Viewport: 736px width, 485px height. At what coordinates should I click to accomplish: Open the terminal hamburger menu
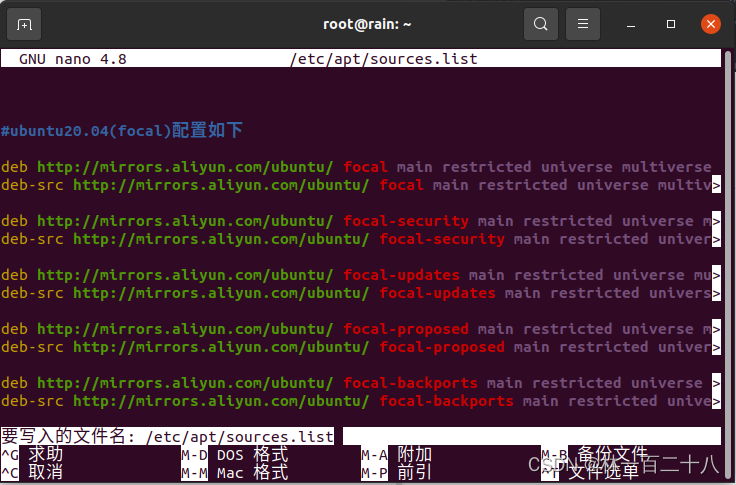[x=583, y=24]
